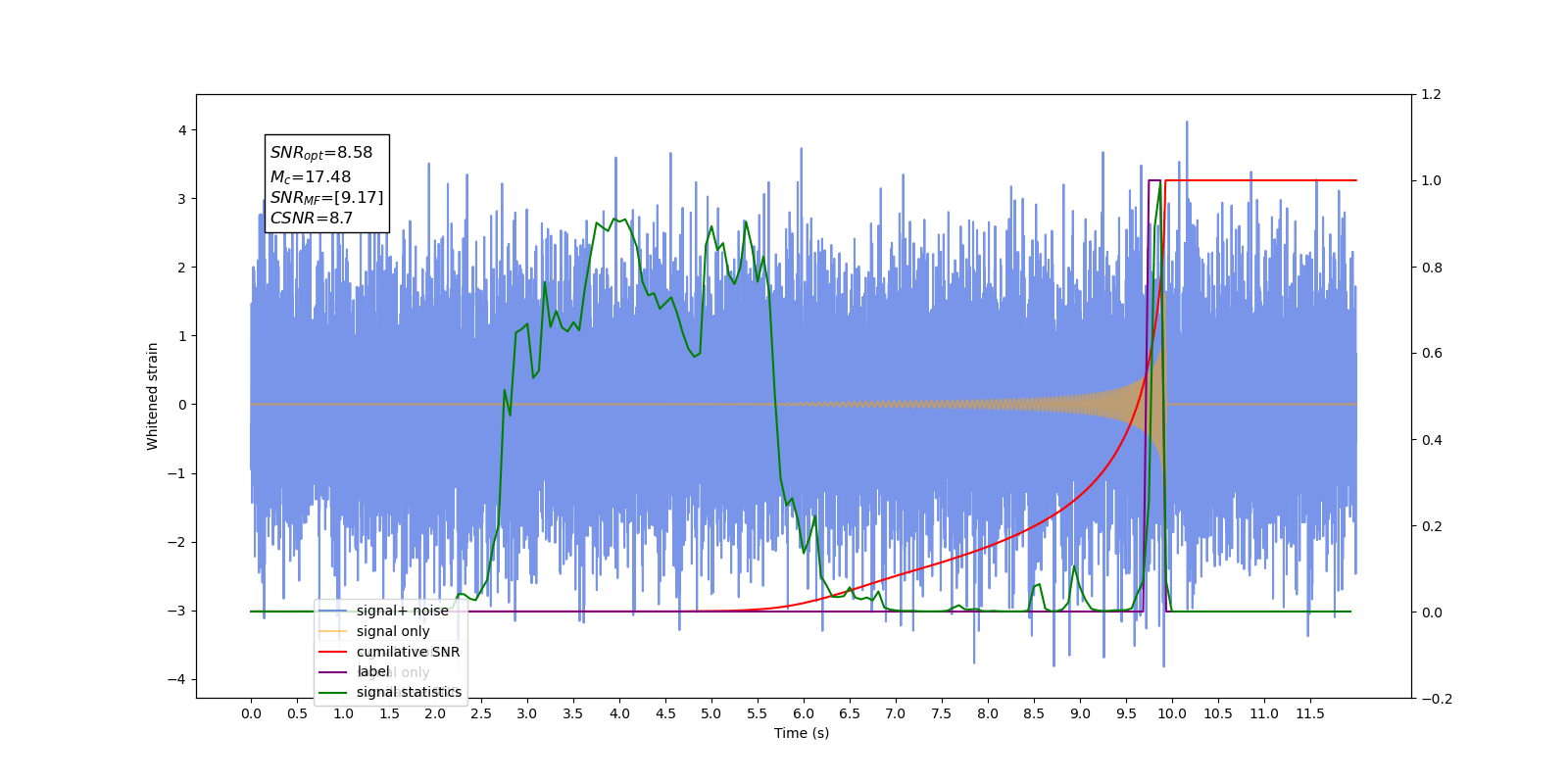Click the red line swatch in the legend
The height and width of the screenshot is (784, 1568).
click(x=333, y=652)
